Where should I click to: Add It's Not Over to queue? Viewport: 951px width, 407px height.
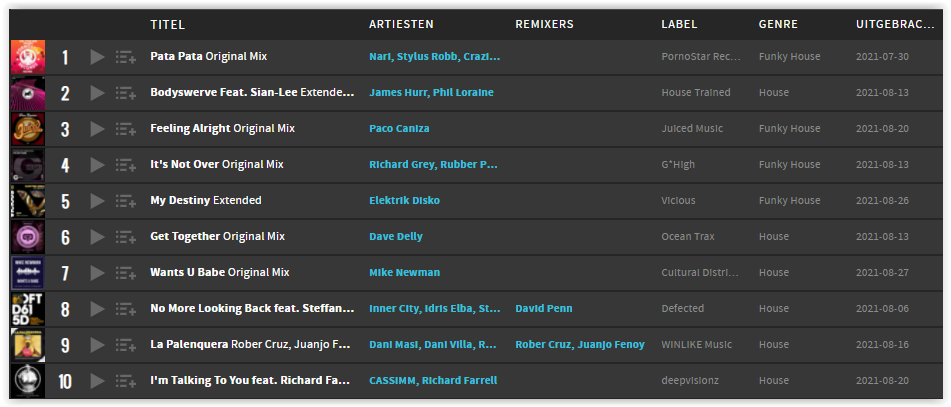[x=126, y=165]
